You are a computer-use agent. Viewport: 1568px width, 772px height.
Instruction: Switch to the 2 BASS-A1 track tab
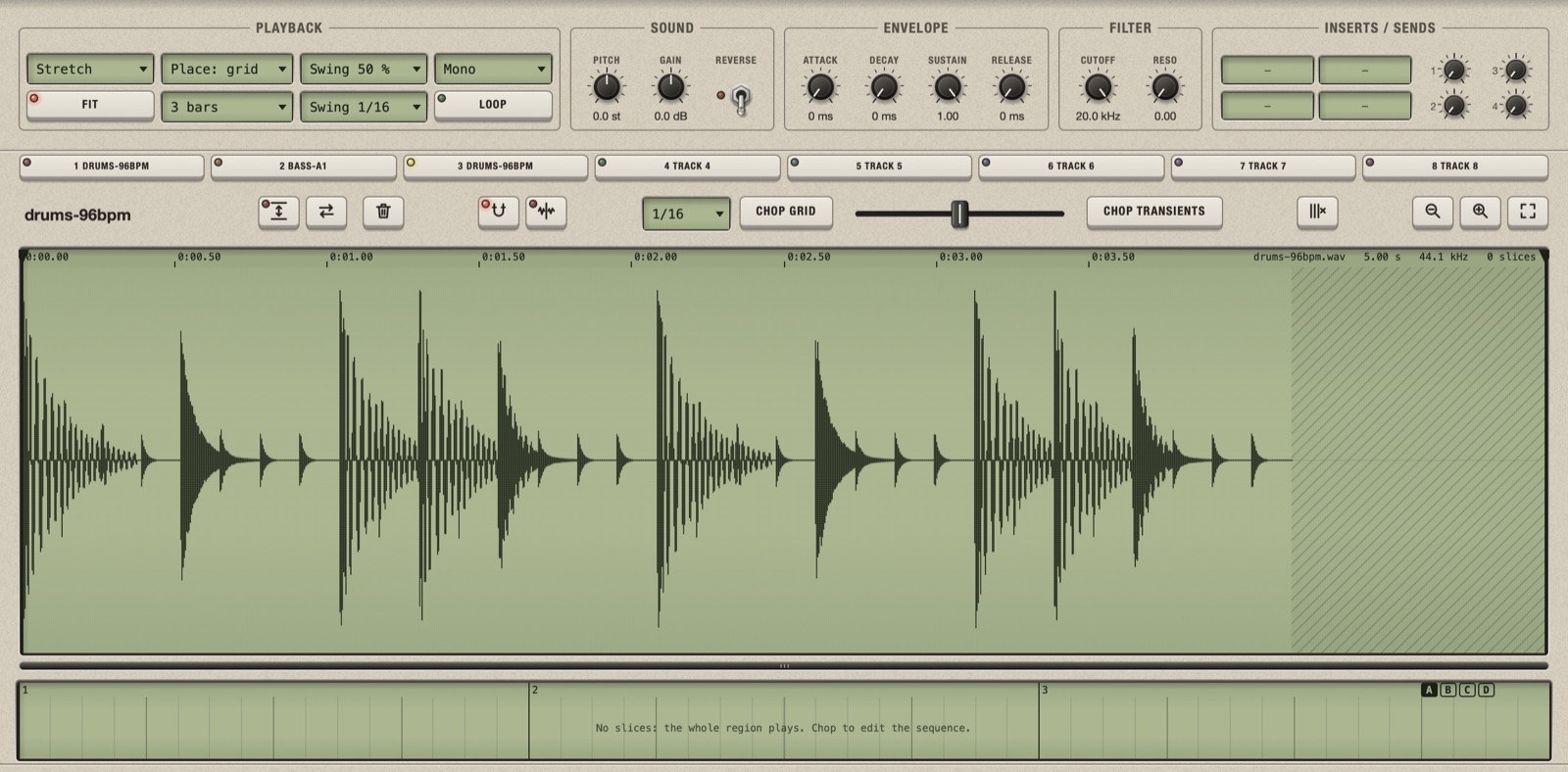pyautogui.click(x=304, y=167)
